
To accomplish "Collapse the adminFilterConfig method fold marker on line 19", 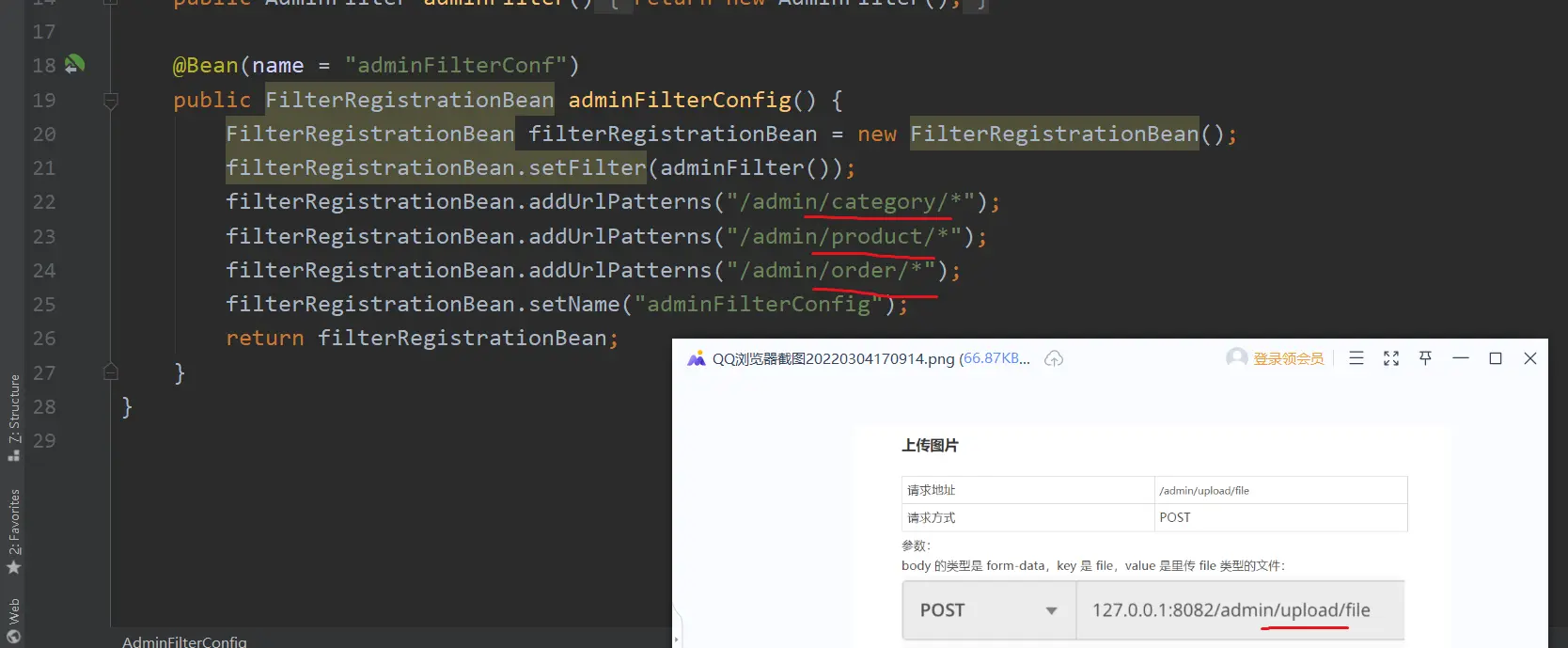I will click(110, 100).
